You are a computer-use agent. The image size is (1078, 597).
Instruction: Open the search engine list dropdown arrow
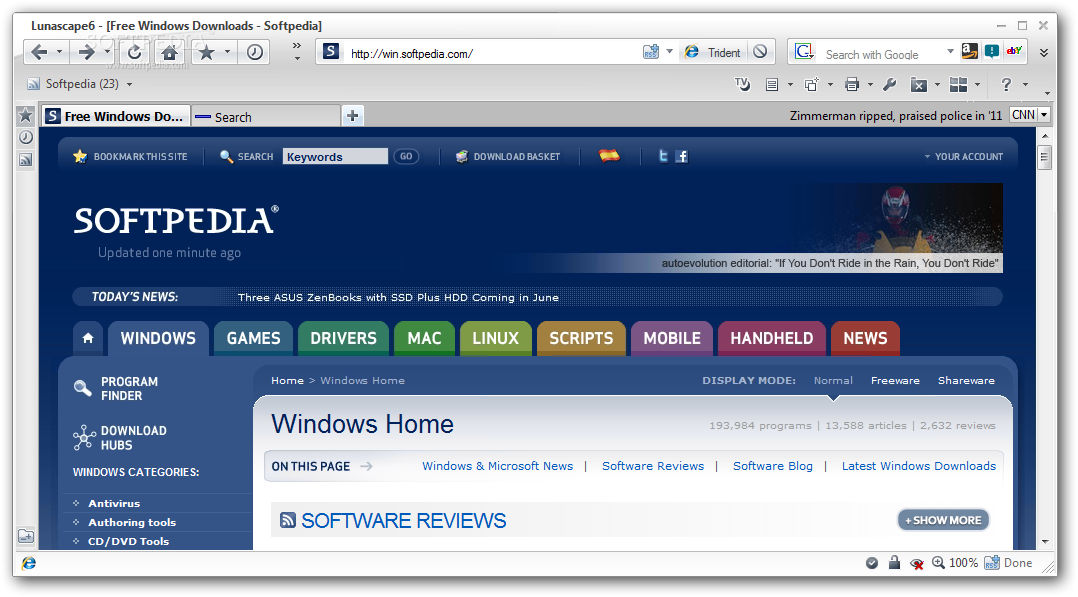[x=950, y=52]
